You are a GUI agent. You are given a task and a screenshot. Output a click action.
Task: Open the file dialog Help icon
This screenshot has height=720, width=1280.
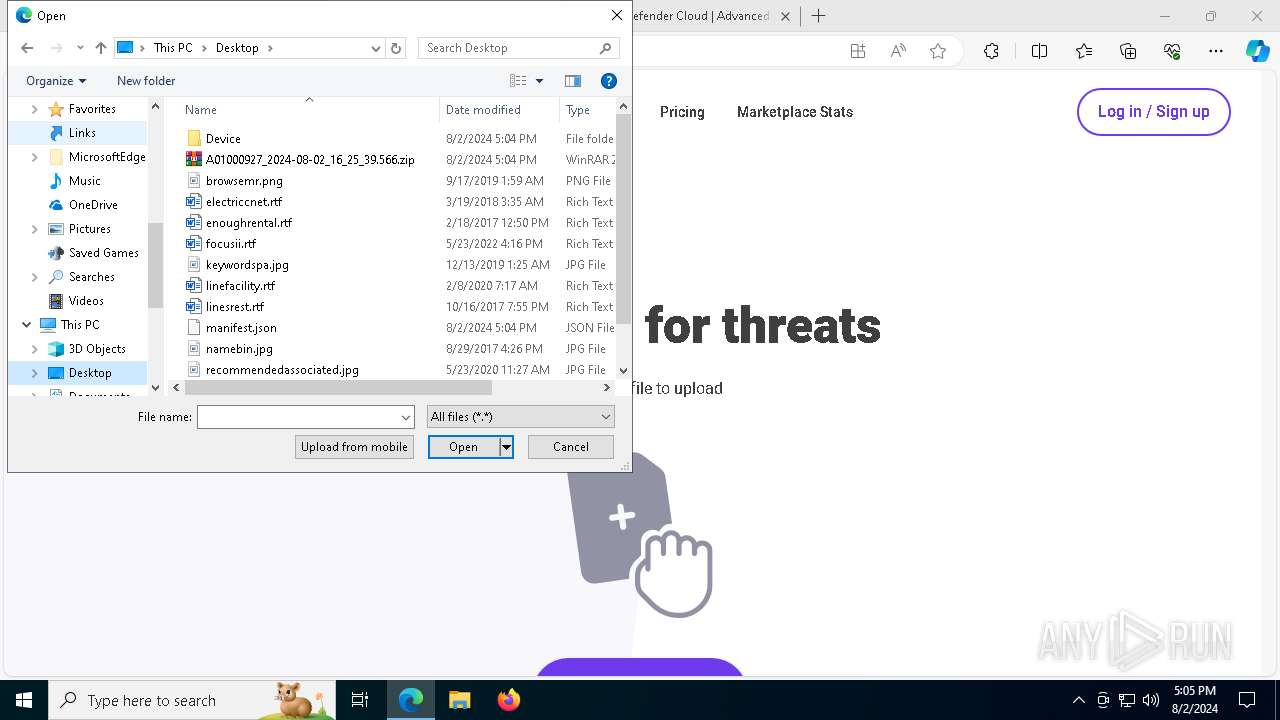[x=608, y=81]
